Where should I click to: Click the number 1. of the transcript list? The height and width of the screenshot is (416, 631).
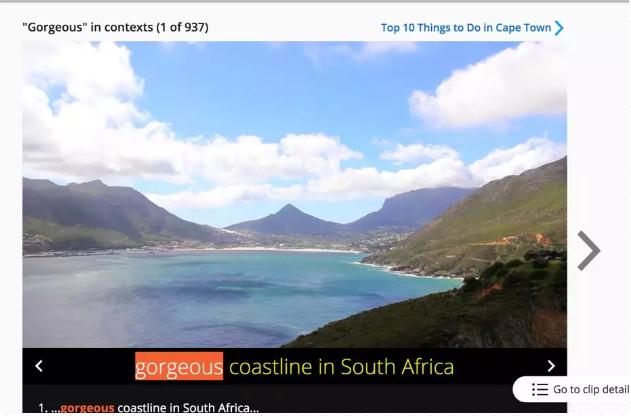point(43,408)
